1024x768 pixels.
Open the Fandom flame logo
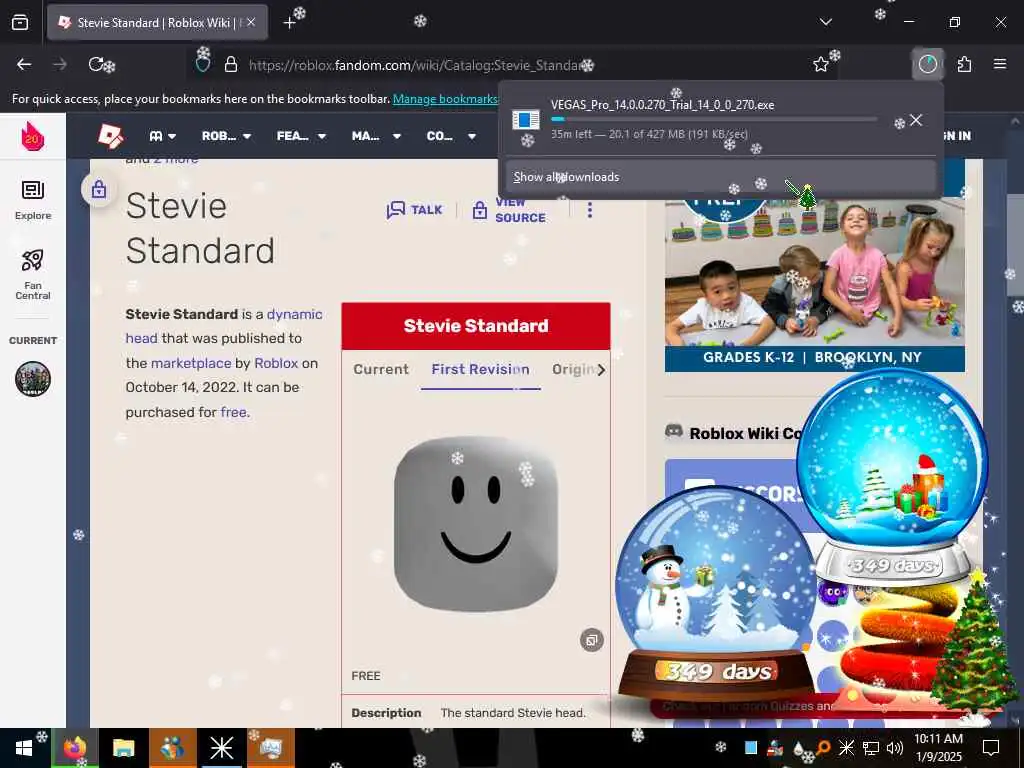(33, 136)
